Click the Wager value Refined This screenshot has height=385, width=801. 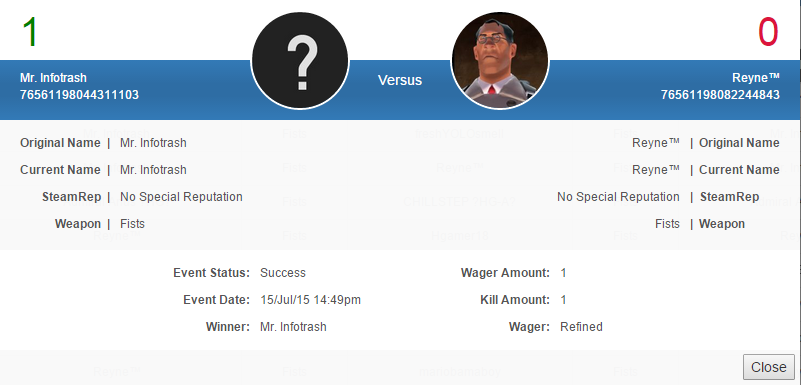[x=581, y=327]
